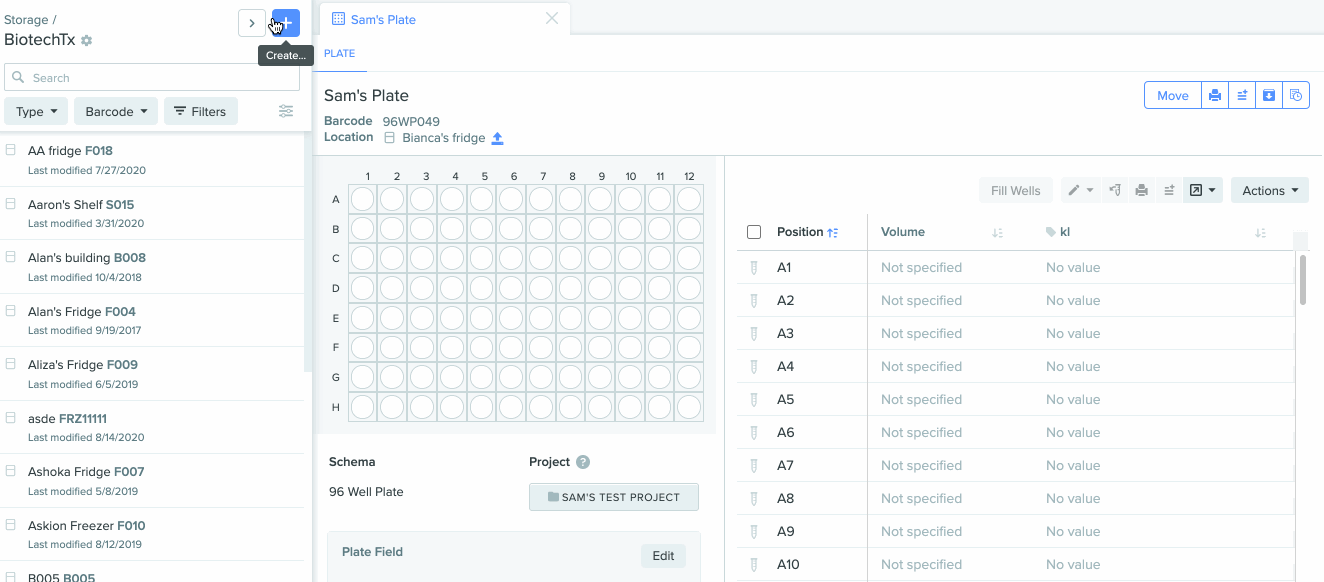This screenshot has height=582, width=1324.
Task: Open plate history clock icon
Action: (1296, 95)
